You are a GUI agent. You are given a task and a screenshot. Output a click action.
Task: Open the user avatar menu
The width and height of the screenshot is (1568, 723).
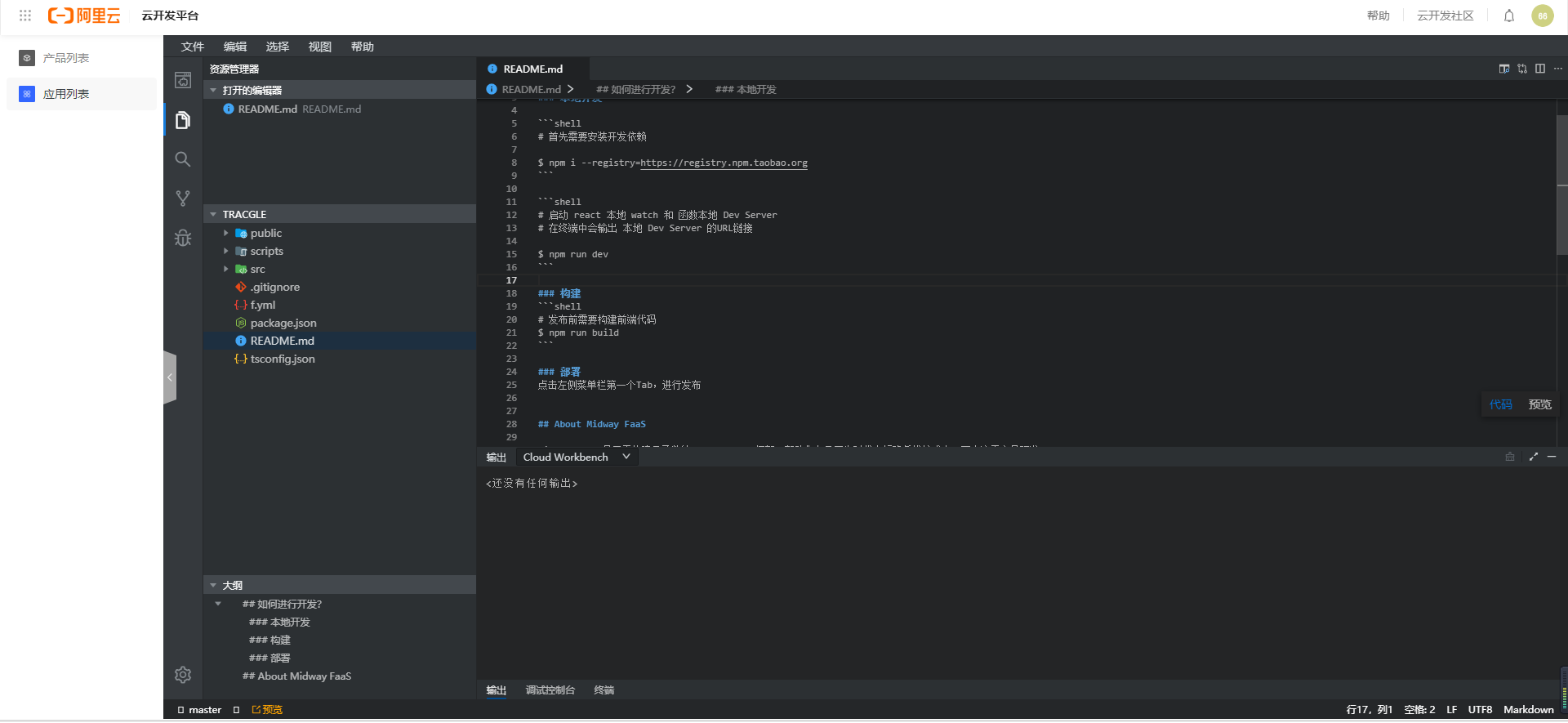tap(1543, 16)
